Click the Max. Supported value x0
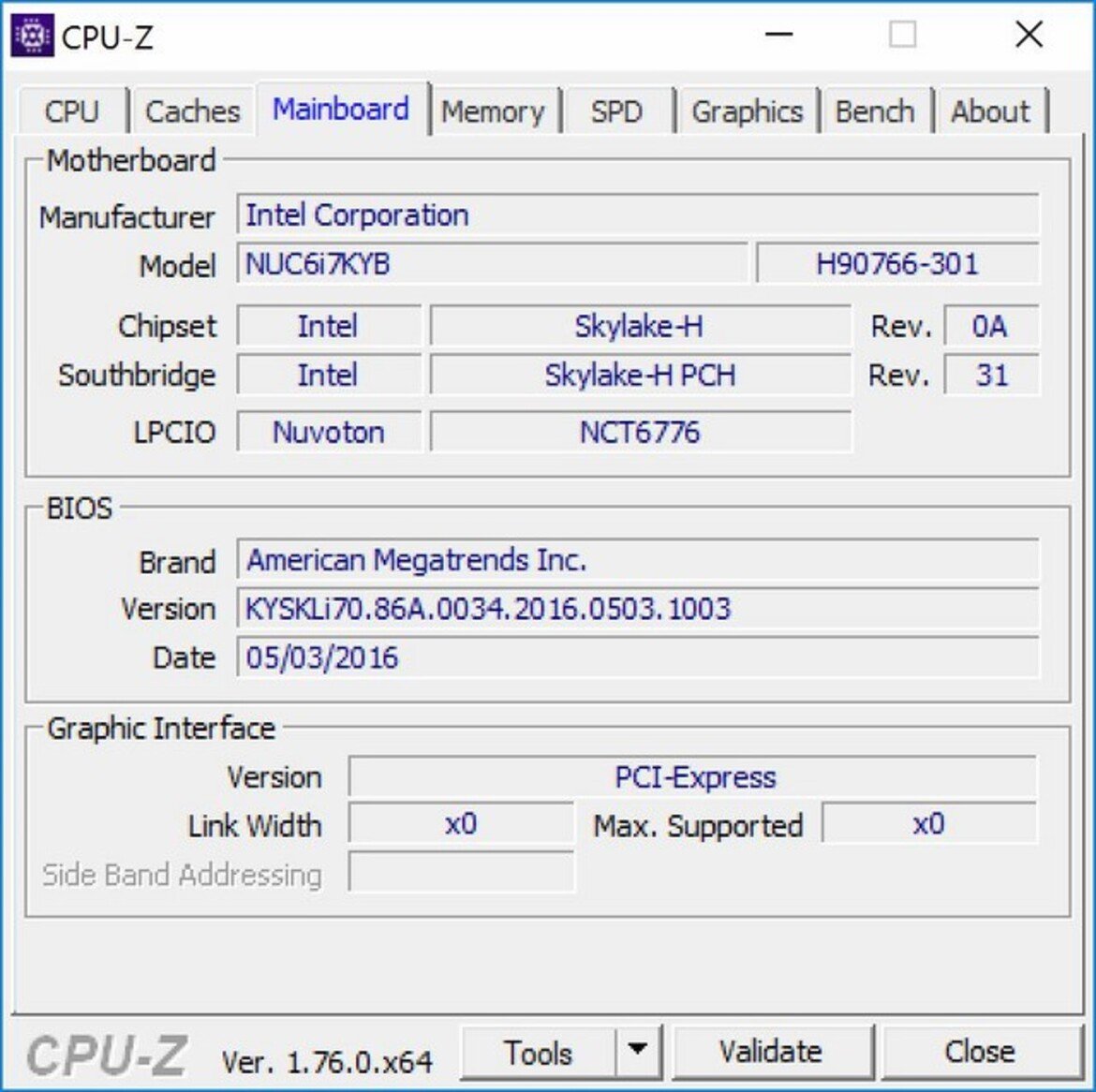1096x1092 pixels. 929,824
